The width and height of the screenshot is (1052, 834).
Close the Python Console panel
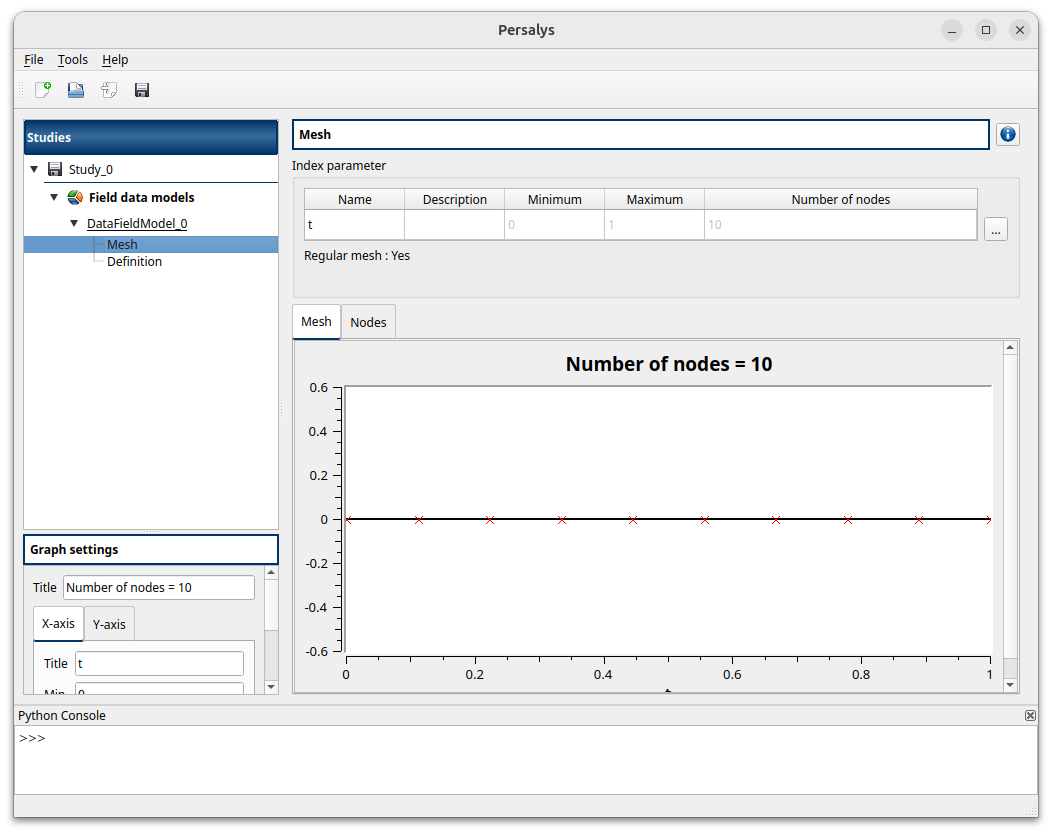pos(1030,716)
